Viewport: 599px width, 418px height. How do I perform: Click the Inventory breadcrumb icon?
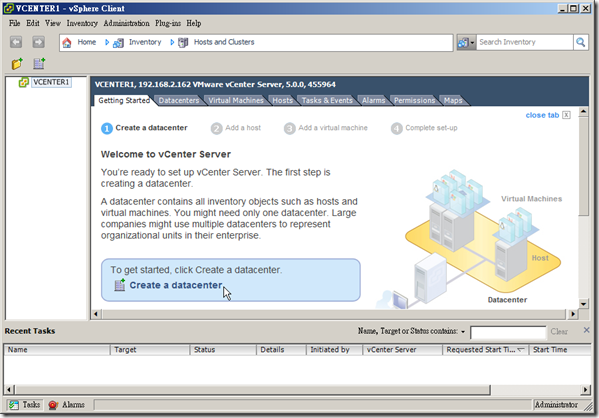(118, 43)
